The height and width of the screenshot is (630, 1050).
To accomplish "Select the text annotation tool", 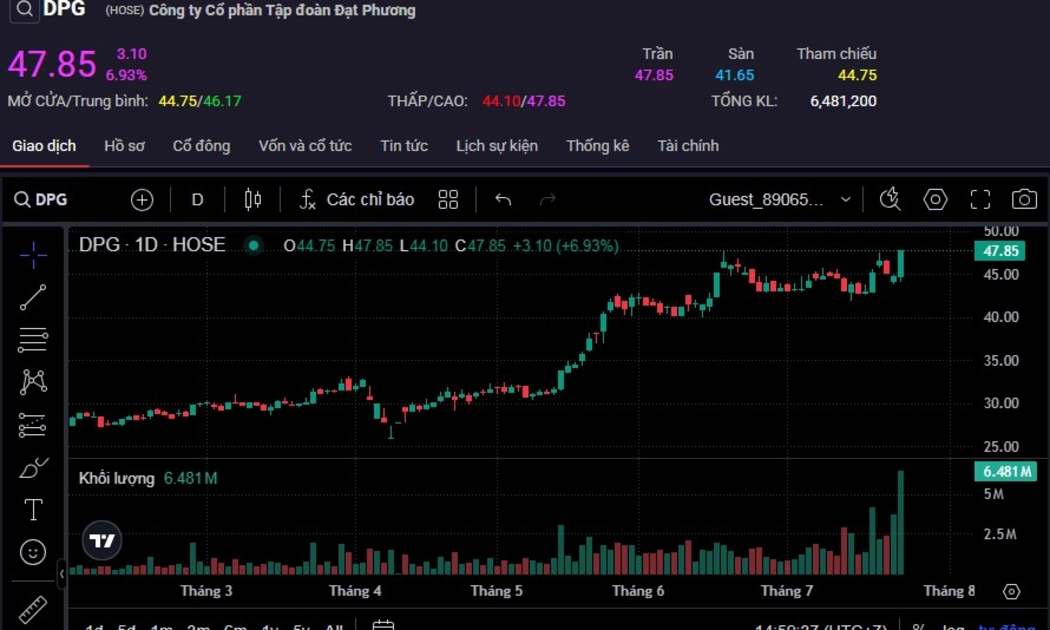I will click(x=33, y=510).
